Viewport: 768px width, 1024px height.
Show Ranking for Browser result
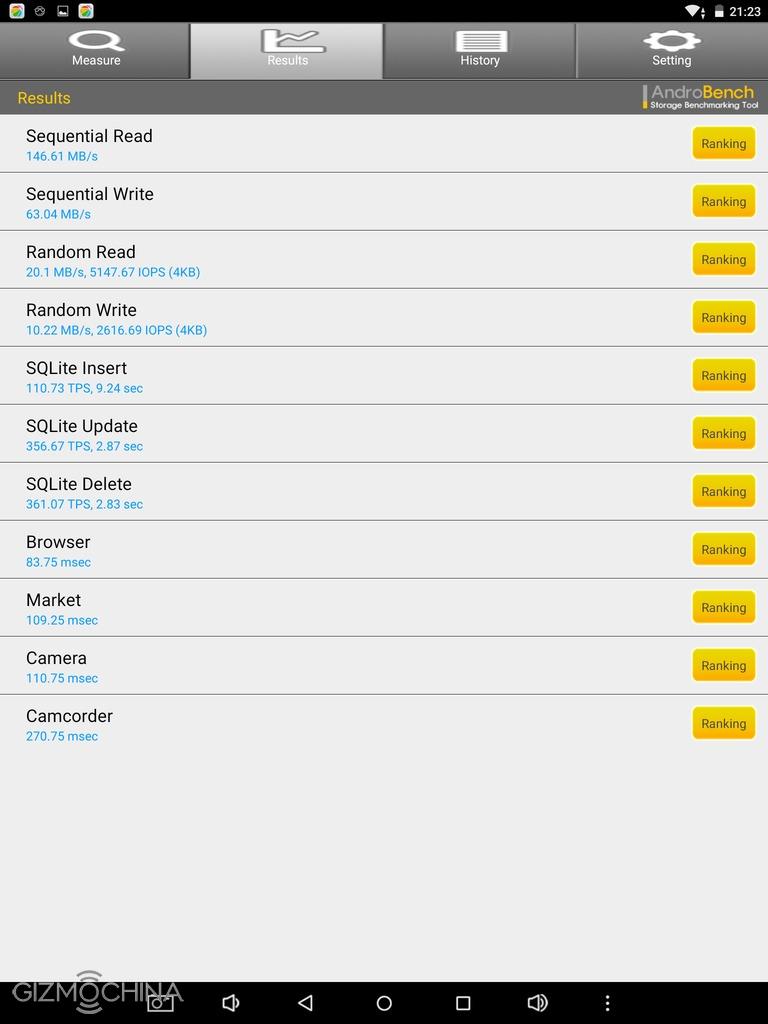[x=723, y=549]
